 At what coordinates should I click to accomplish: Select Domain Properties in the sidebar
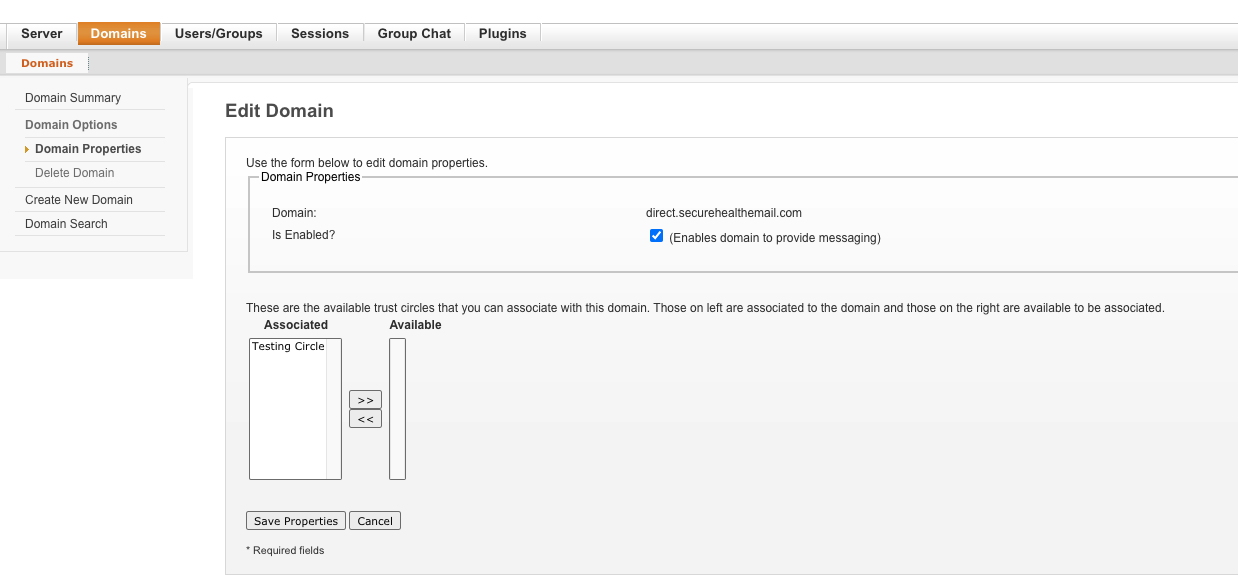pyautogui.click(x=88, y=149)
